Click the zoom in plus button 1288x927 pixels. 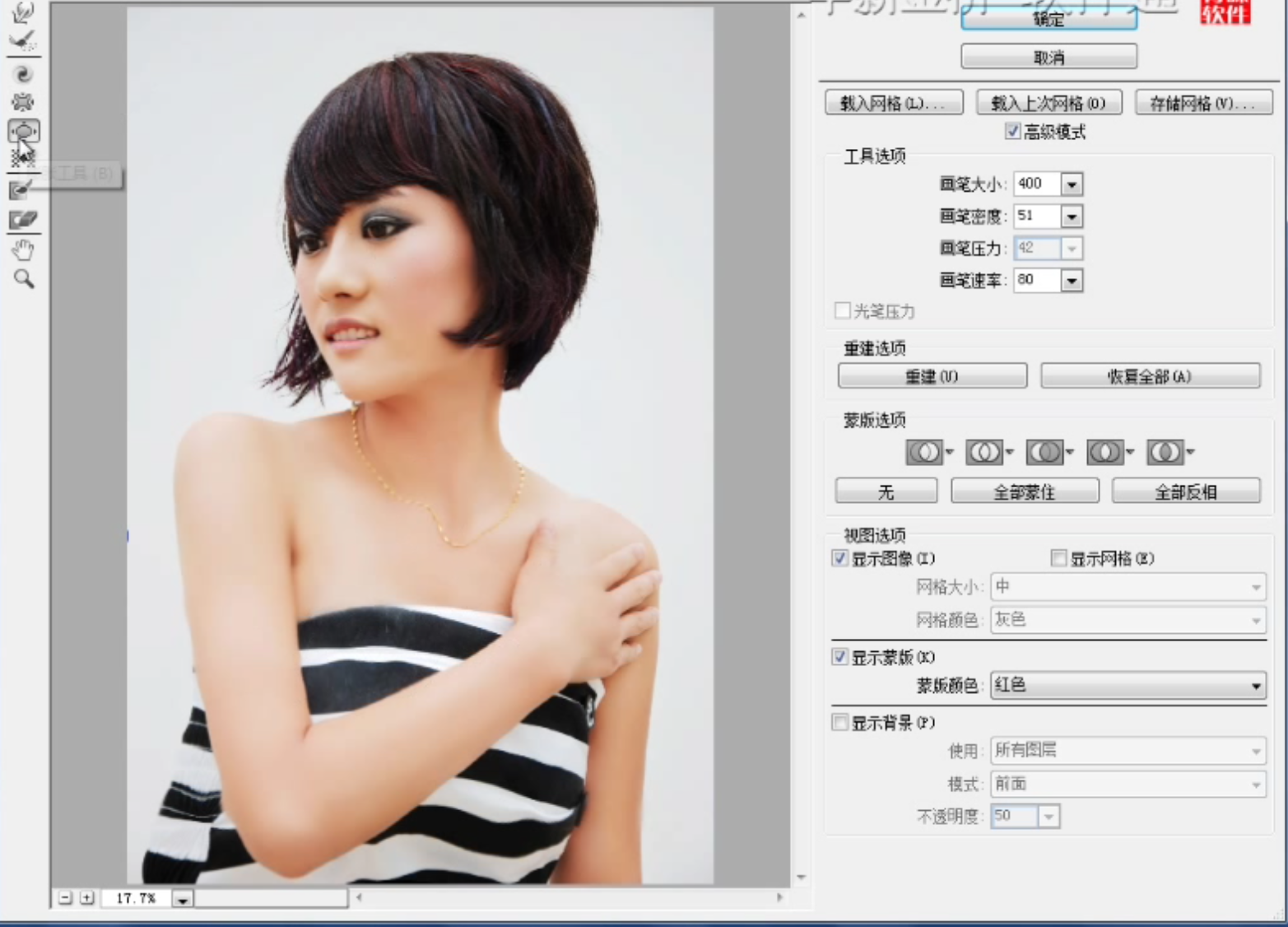[x=86, y=897]
